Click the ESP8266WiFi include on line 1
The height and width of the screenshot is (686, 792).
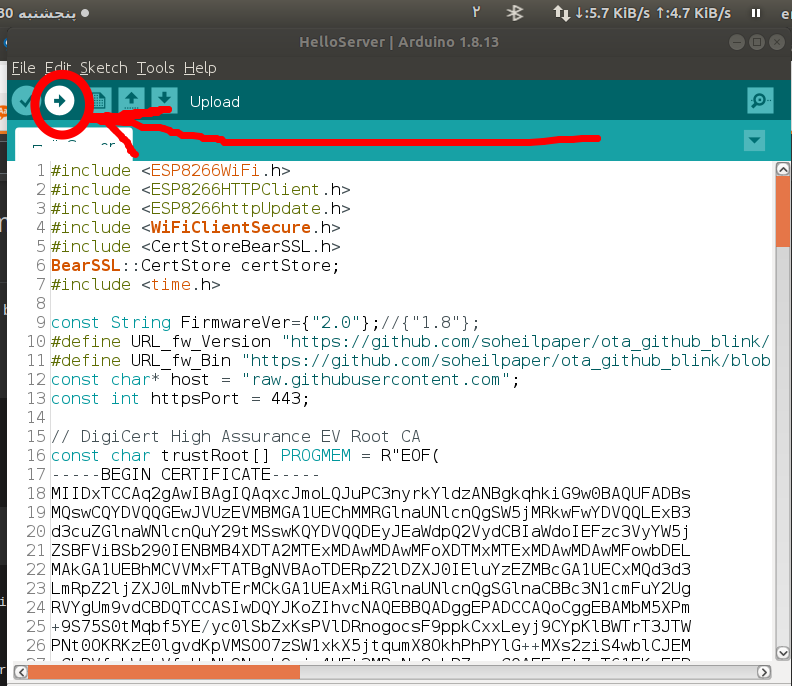click(x=170, y=170)
